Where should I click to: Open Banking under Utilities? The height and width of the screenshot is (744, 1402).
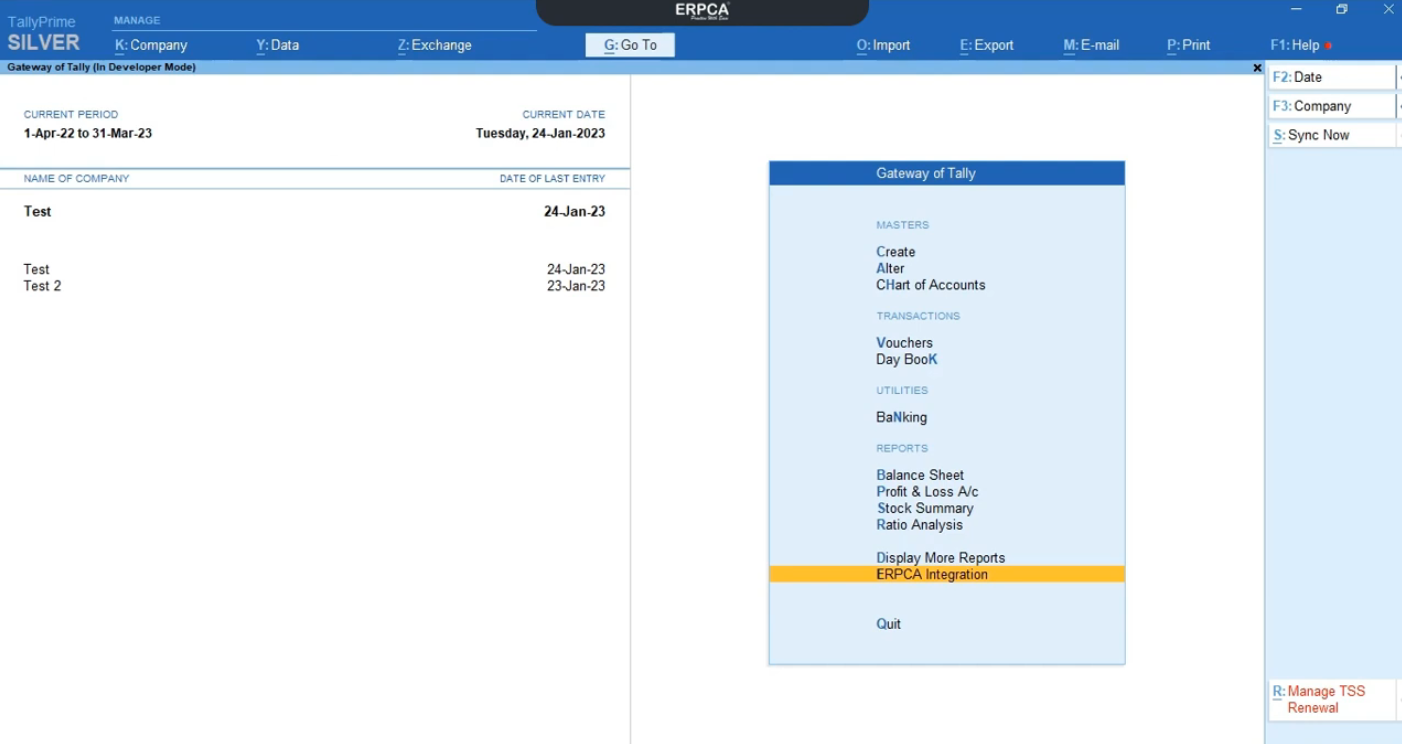click(901, 417)
